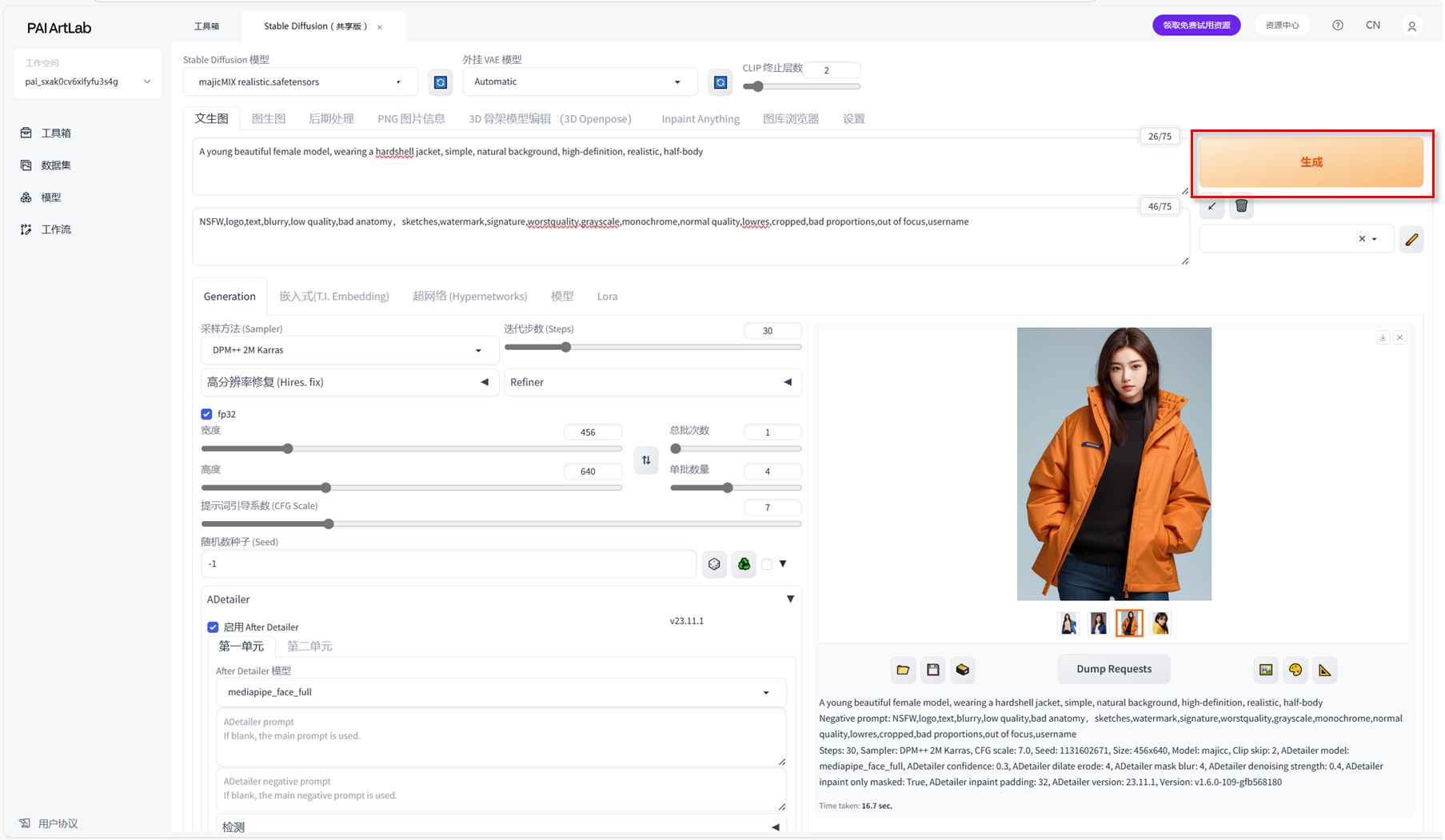
Task: Click the 随机数种子 (Seed) input field
Action: pyautogui.click(x=449, y=564)
